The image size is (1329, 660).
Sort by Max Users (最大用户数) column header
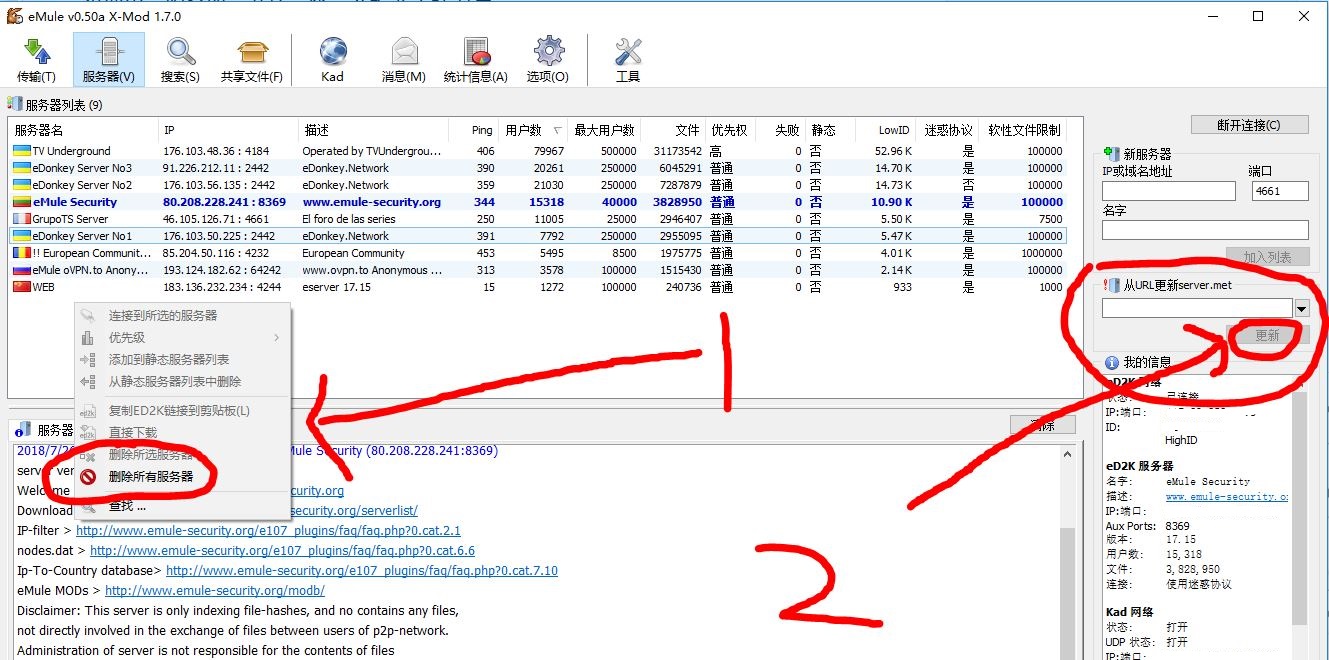pos(604,130)
